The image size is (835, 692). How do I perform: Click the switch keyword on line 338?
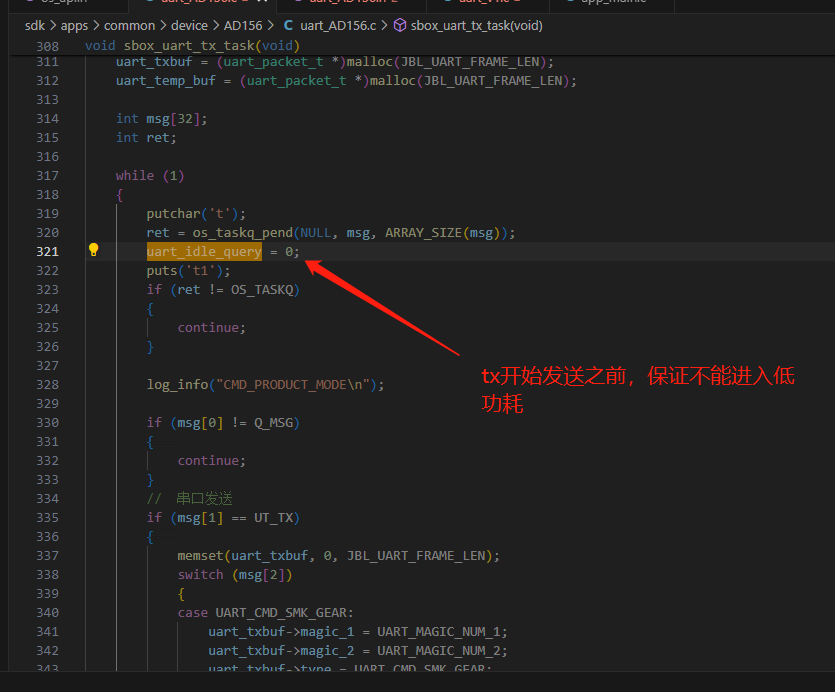click(x=200, y=575)
